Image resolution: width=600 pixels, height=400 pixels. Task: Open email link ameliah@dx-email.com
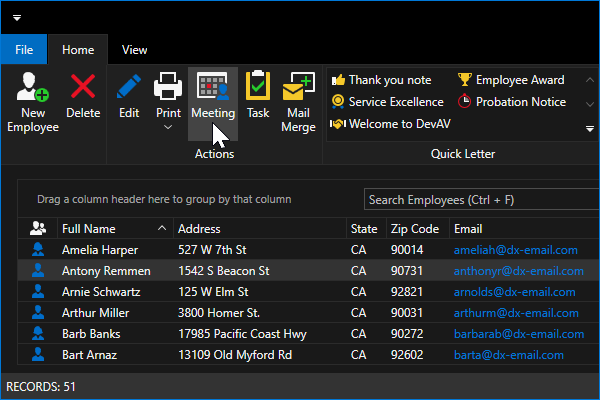pos(515,250)
